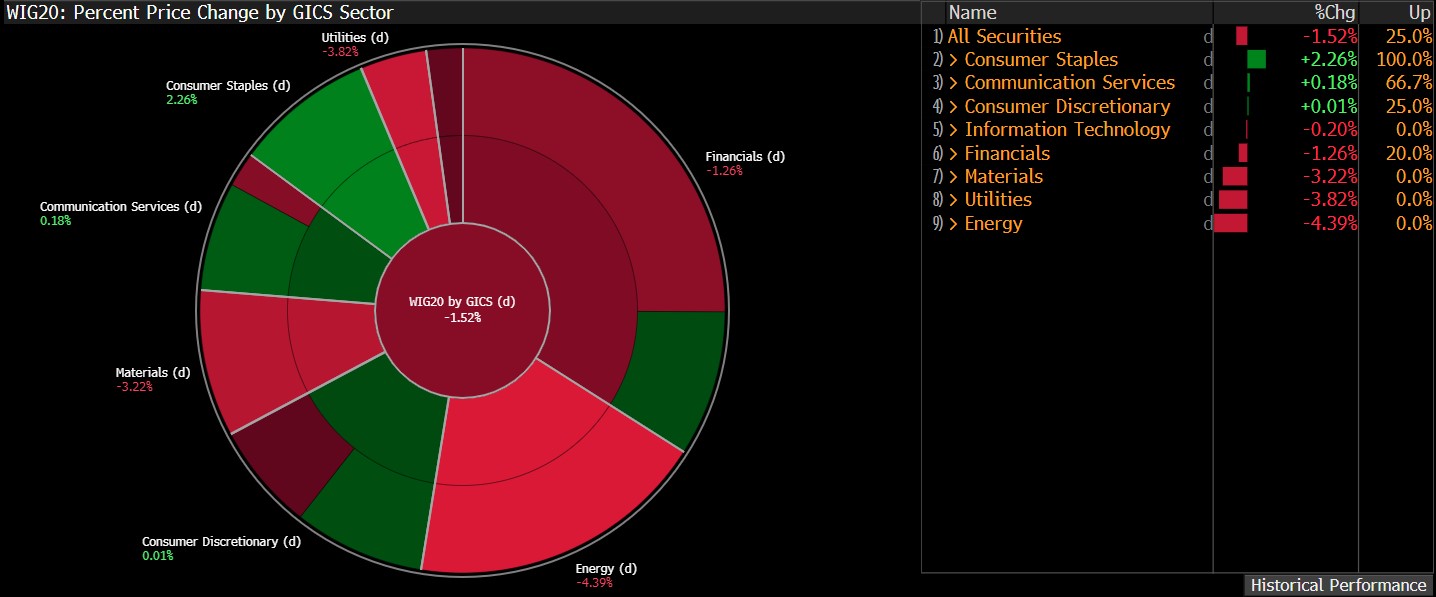1436x597 pixels.
Task: Click the +0.18% change value
Action: tap(1329, 83)
